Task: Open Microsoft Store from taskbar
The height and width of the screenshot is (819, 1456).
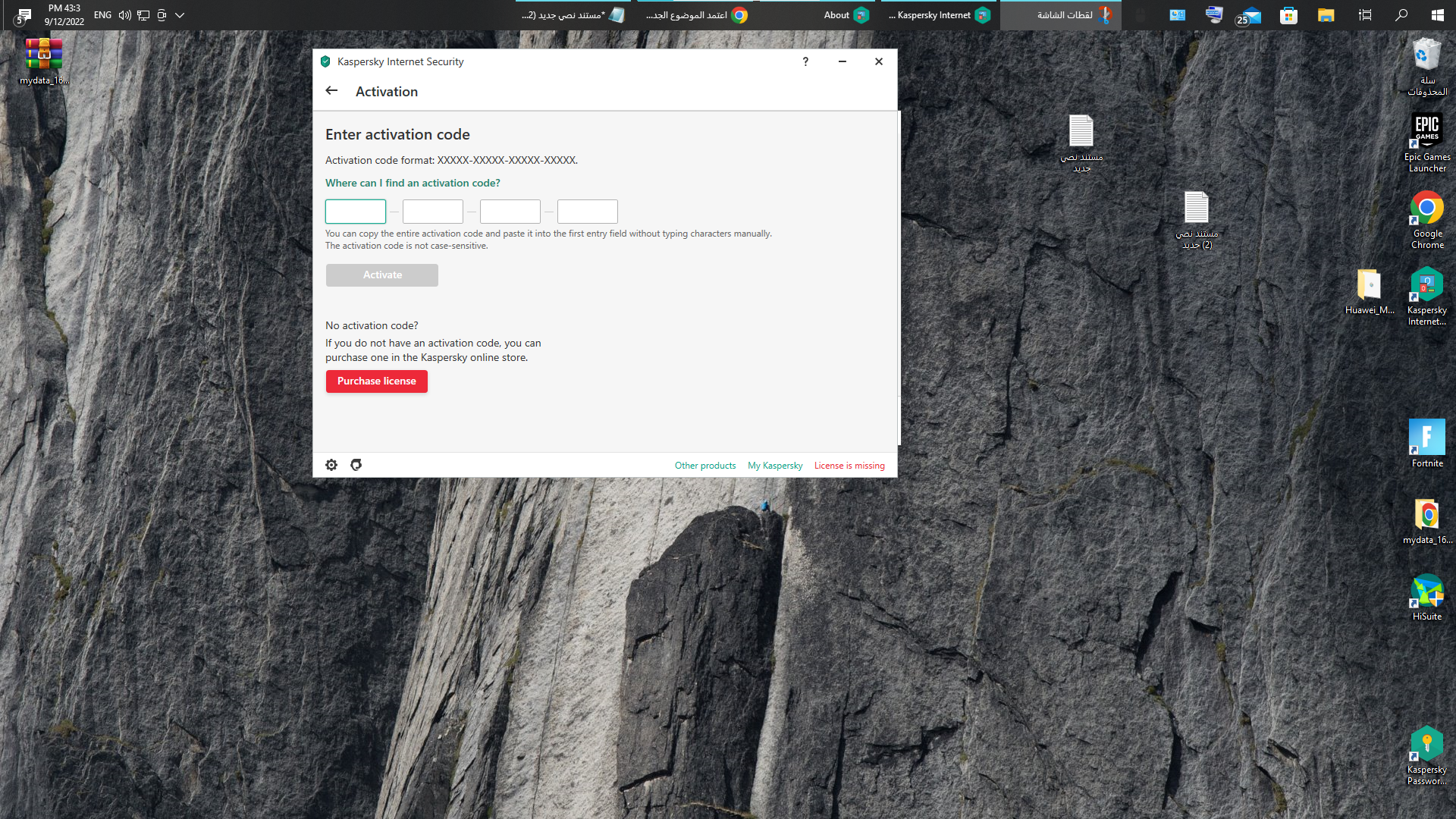Action: click(x=1288, y=15)
